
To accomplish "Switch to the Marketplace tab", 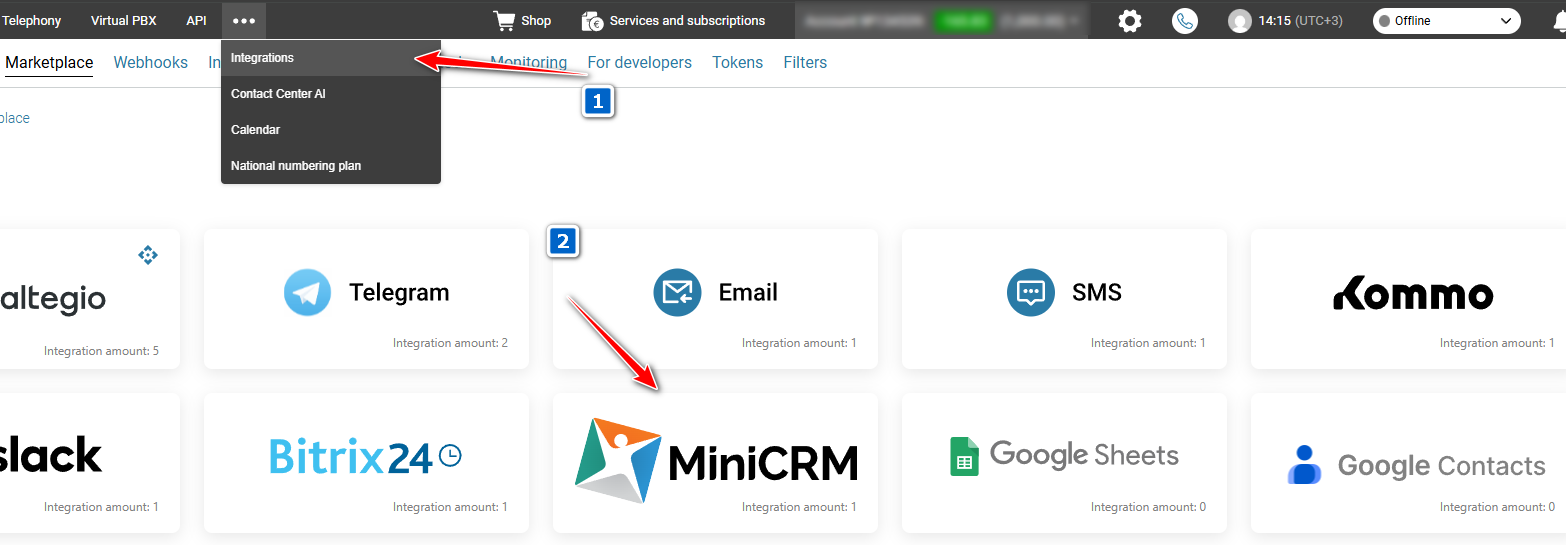I will point(49,62).
